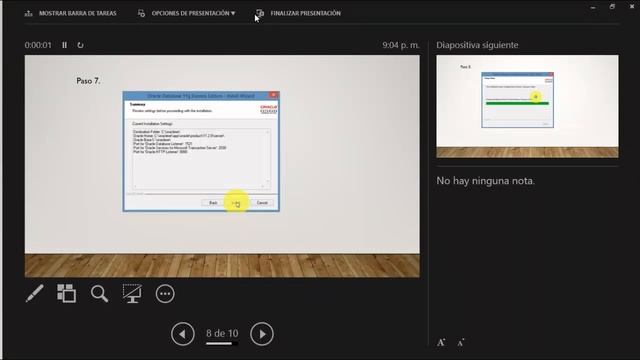Advance to next slide arrow
Screen dimensions: 640x360
click(262, 334)
